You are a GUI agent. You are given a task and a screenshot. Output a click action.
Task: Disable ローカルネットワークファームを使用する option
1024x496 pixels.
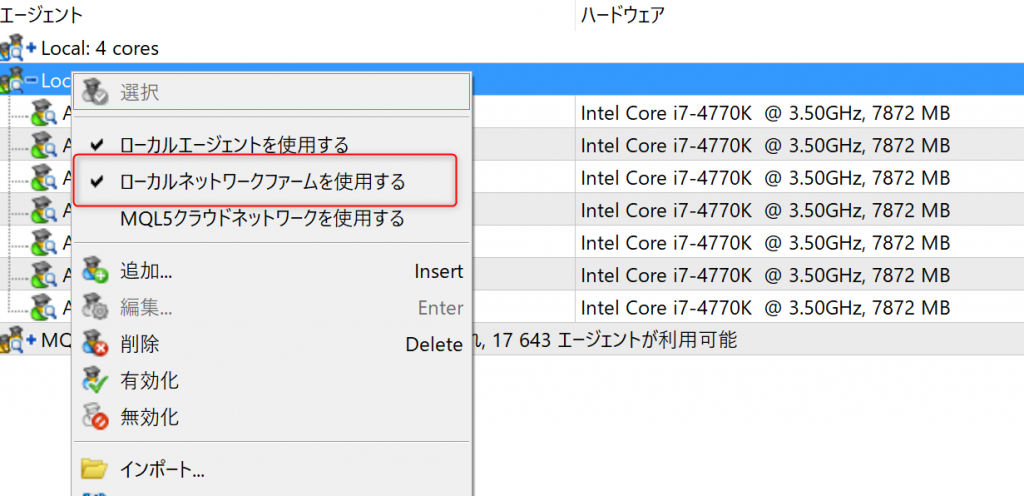tap(262, 182)
